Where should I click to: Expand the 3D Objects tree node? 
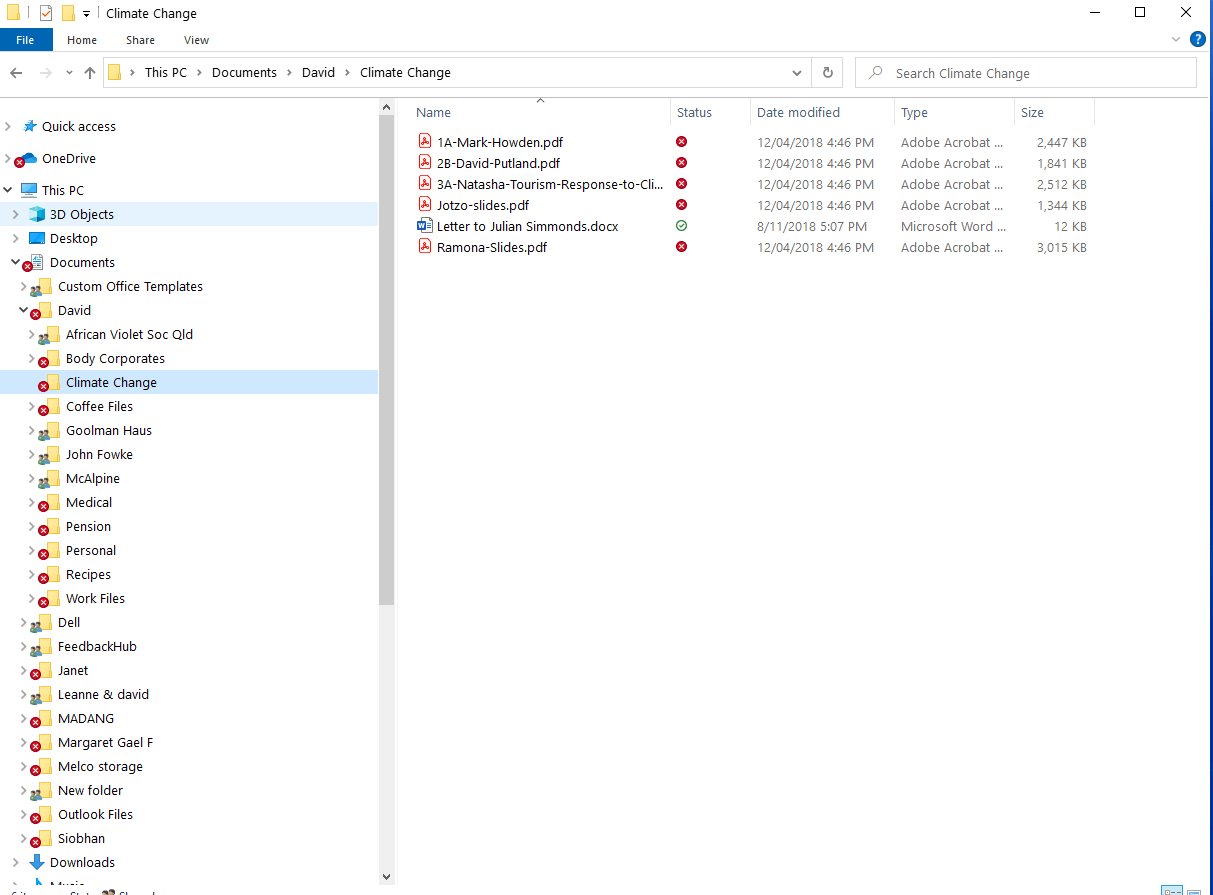[x=16, y=214]
